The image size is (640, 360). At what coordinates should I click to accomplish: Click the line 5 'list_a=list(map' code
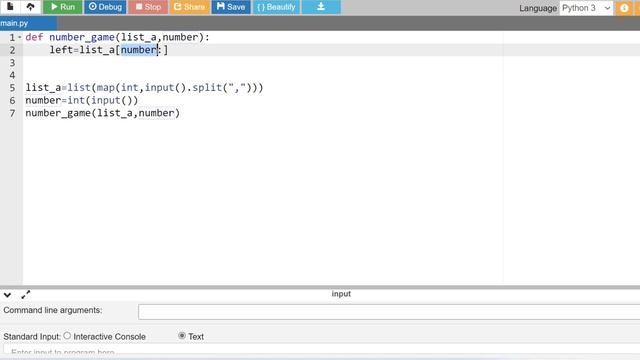144,88
